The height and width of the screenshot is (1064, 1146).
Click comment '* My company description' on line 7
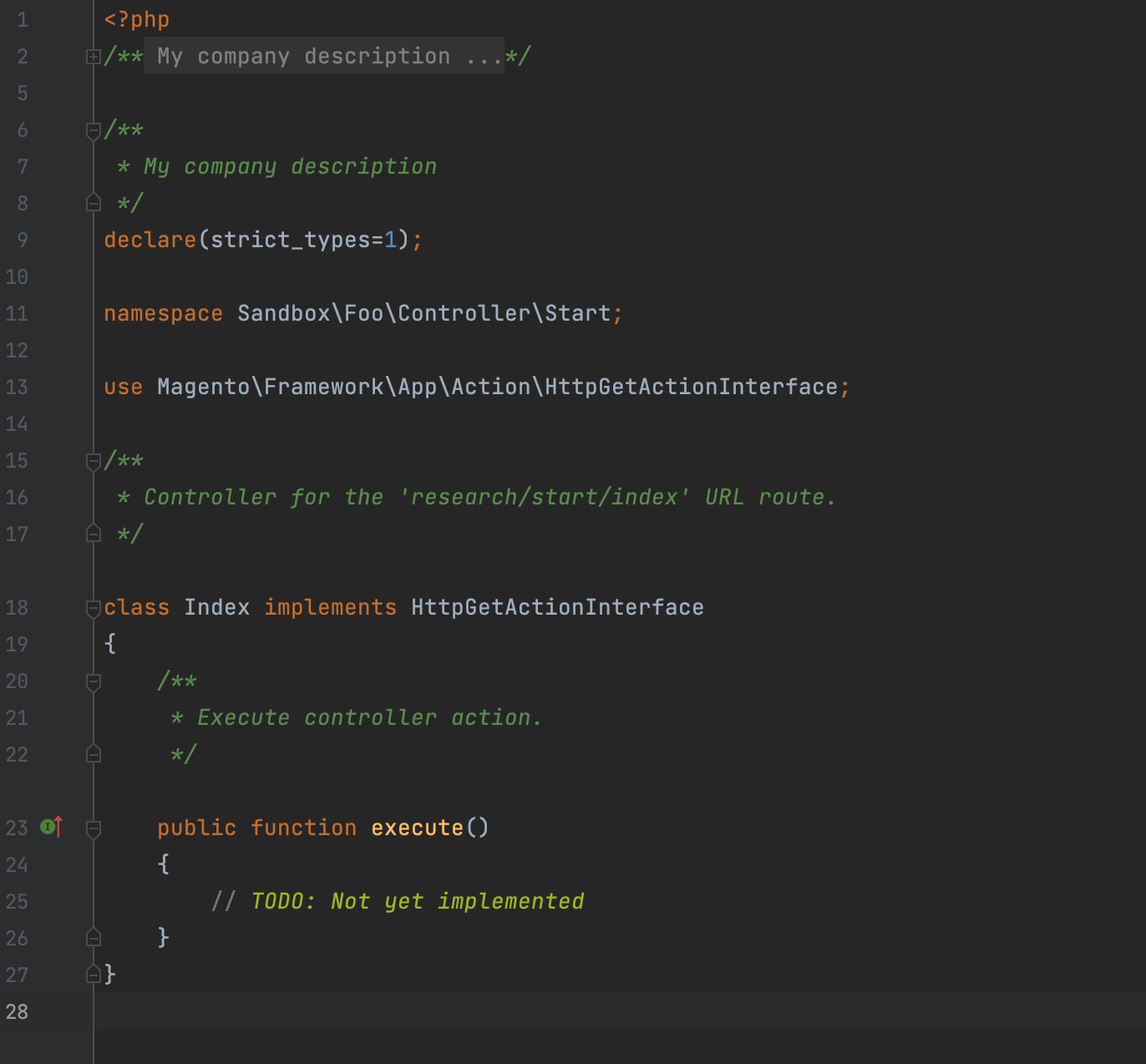pos(277,166)
